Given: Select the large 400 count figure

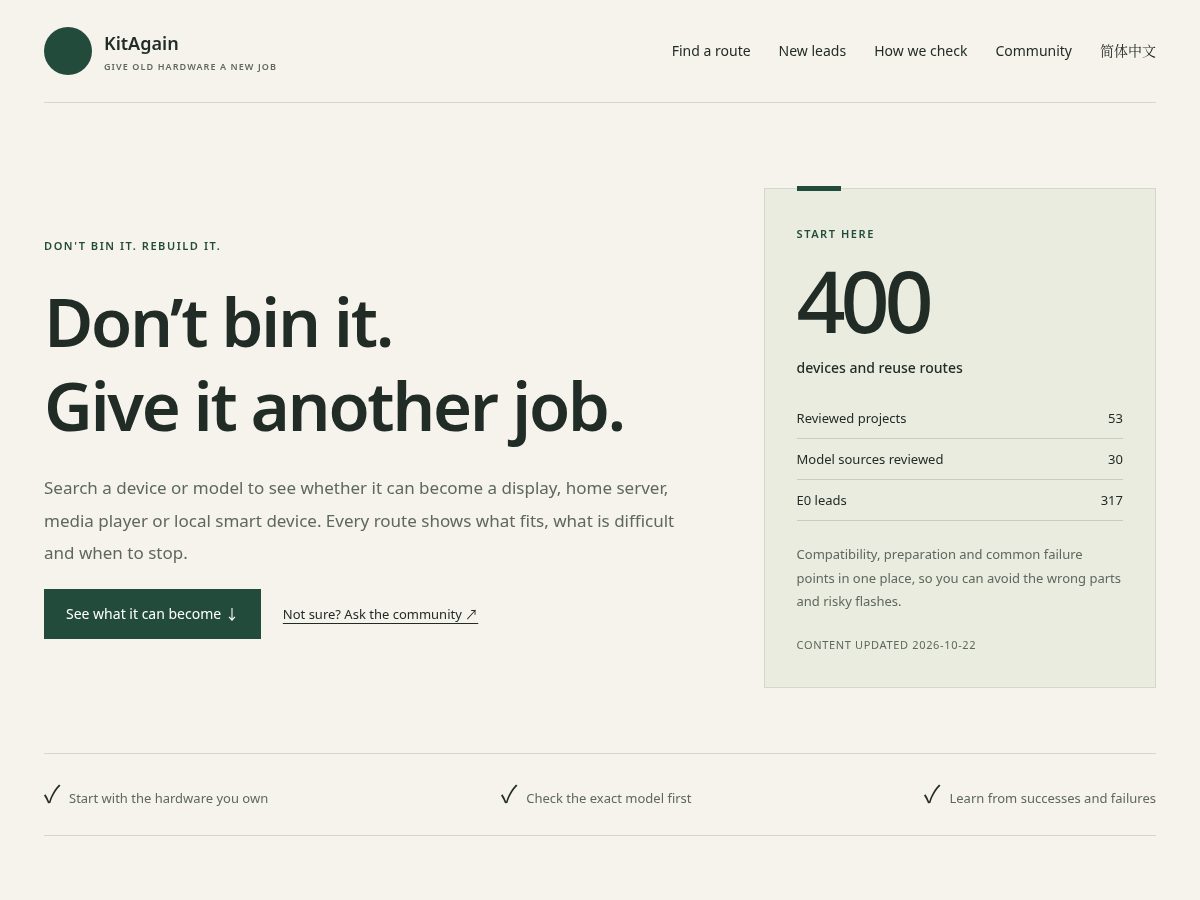Looking at the screenshot, I should point(863,302).
